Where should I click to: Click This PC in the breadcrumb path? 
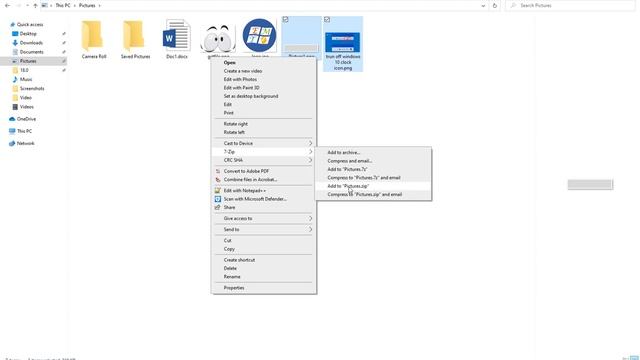[63, 5]
